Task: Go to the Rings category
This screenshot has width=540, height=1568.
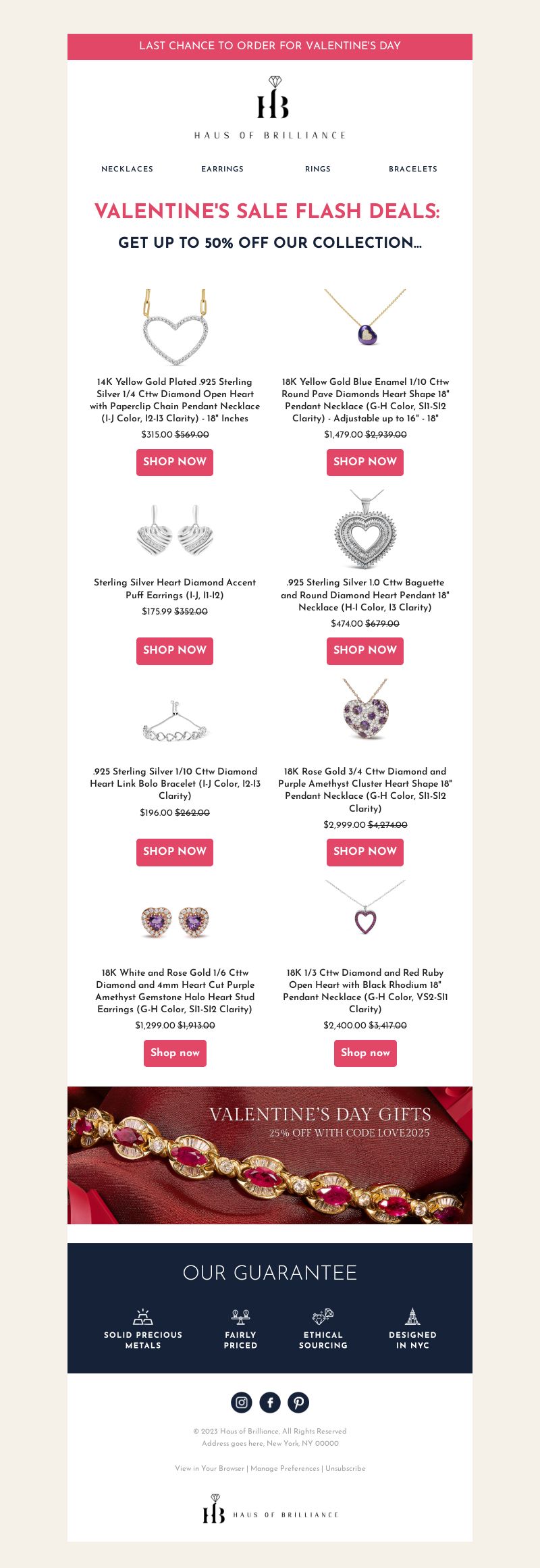Action: pos(318,169)
